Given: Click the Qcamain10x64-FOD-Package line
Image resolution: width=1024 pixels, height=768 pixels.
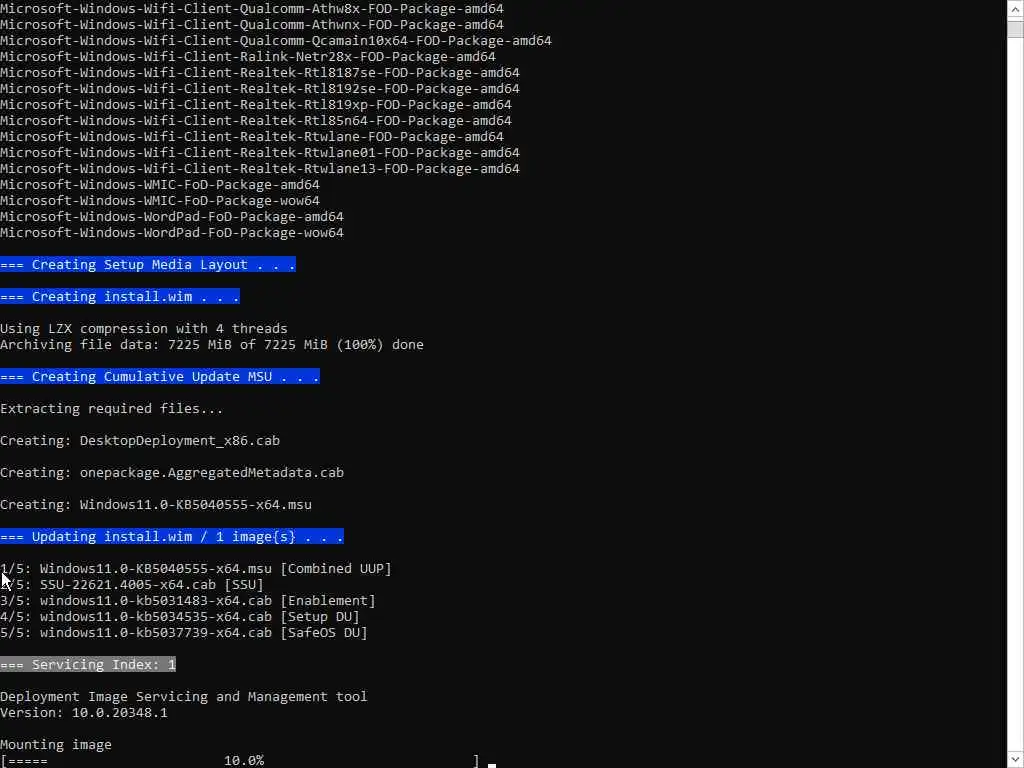Looking at the screenshot, I should tap(276, 40).
